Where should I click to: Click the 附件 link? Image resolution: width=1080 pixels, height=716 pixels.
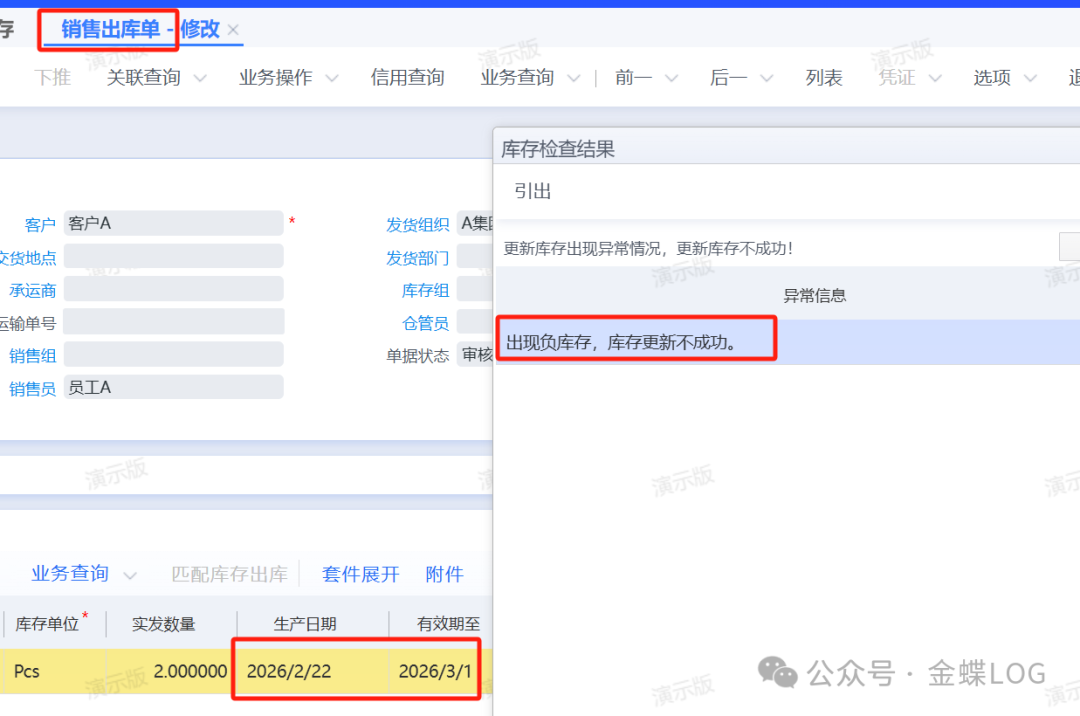click(x=444, y=574)
